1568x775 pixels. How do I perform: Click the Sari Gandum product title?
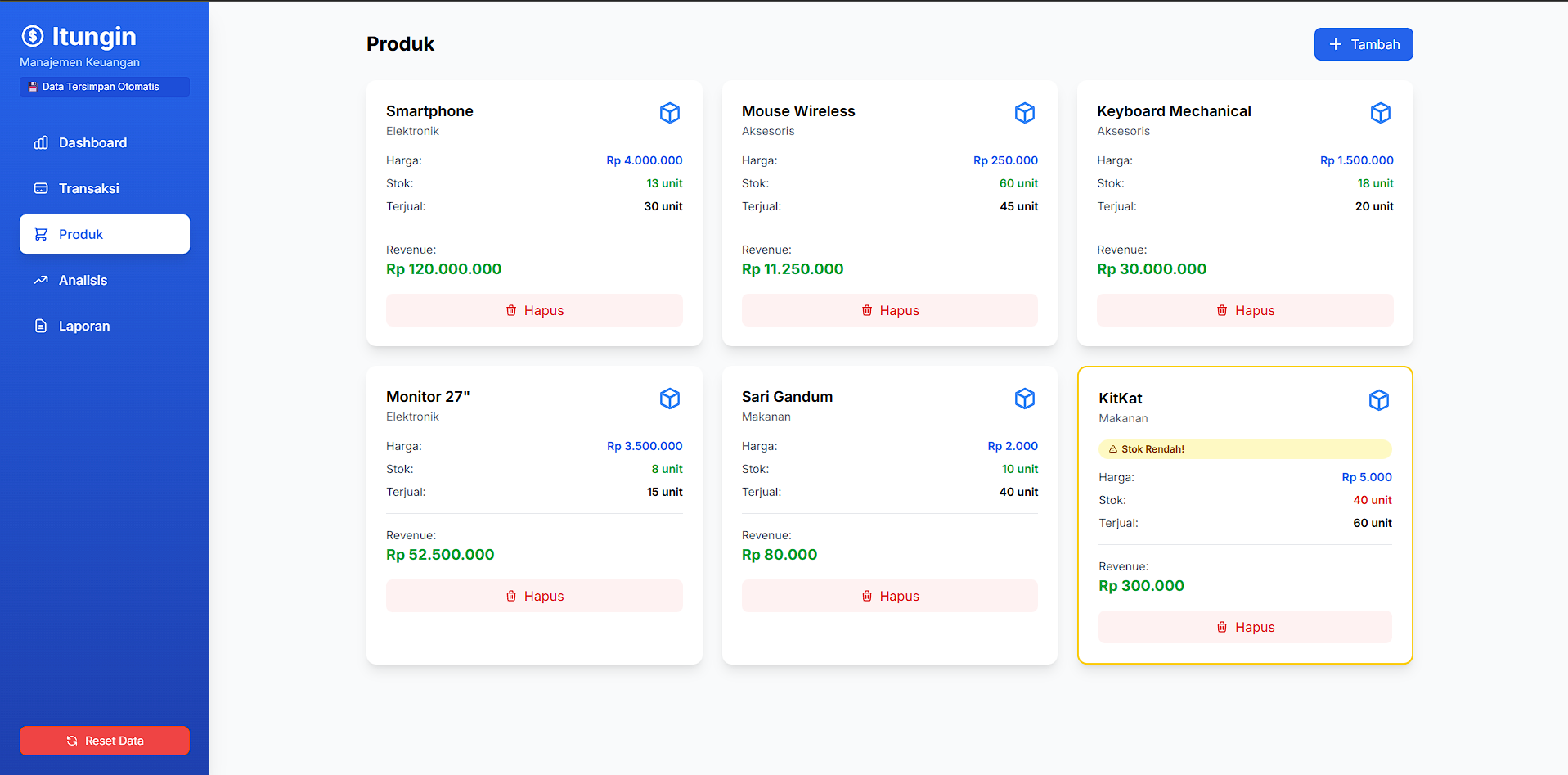click(787, 397)
